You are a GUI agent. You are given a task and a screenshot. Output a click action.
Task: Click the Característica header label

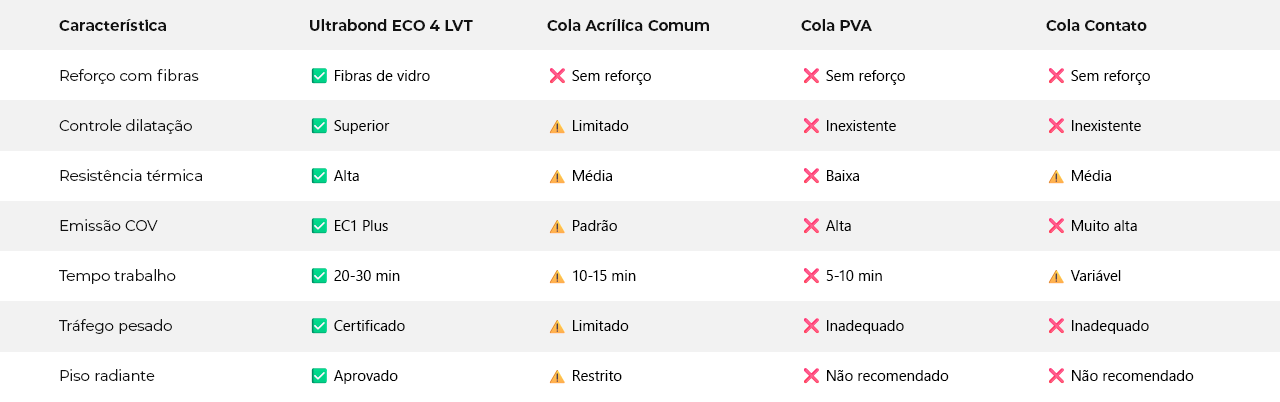point(113,26)
